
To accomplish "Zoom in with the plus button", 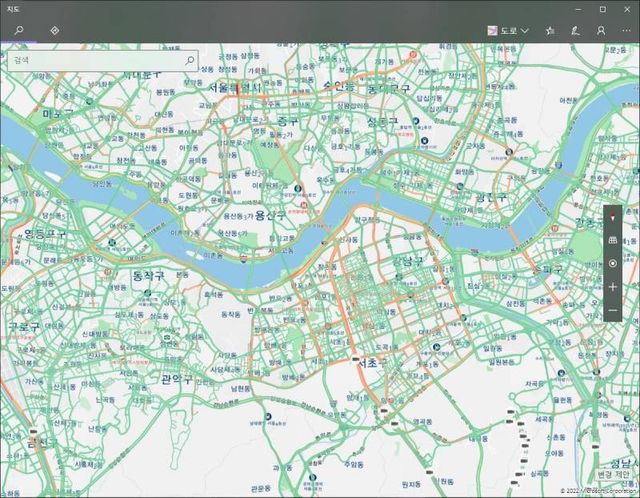I will [x=613, y=287].
